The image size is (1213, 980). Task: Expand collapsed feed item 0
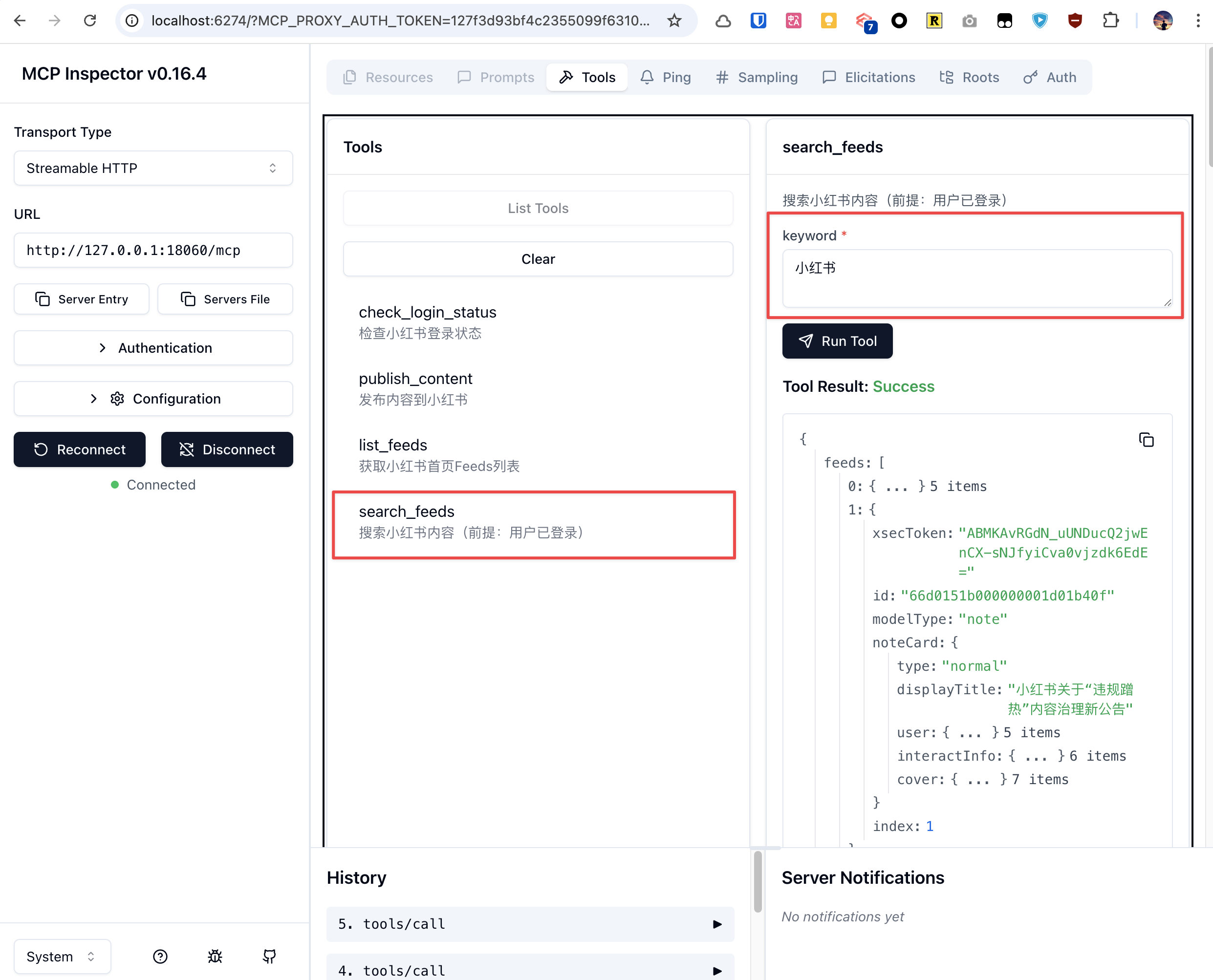click(x=898, y=486)
